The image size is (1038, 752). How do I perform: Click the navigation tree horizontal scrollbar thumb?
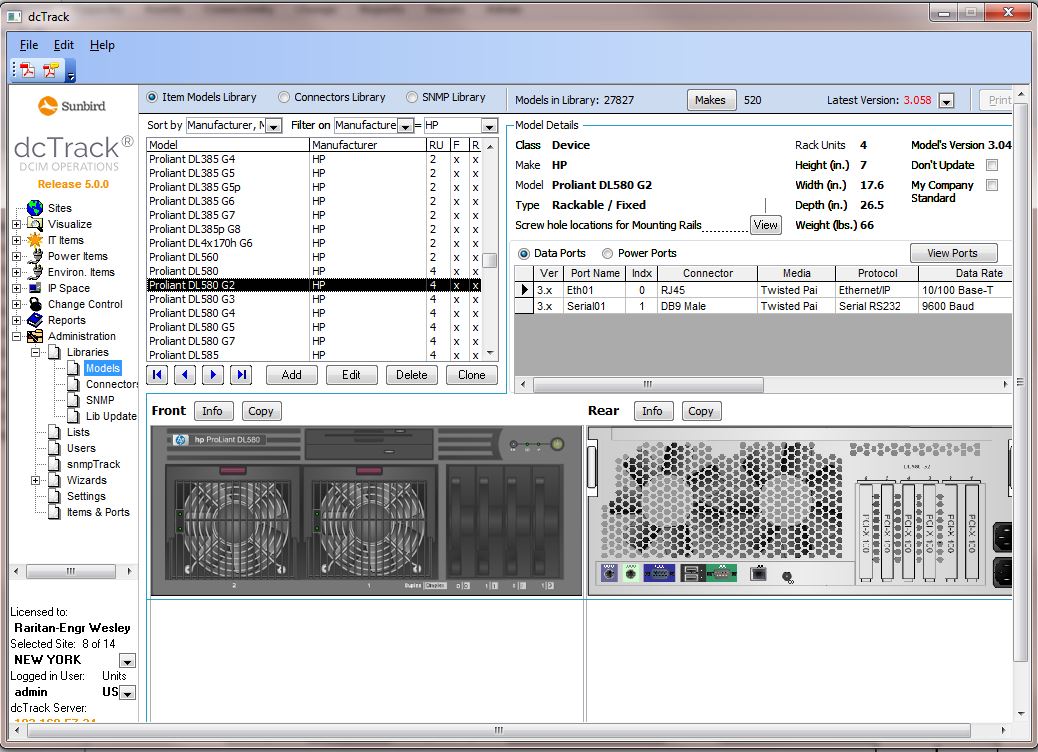coord(71,571)
